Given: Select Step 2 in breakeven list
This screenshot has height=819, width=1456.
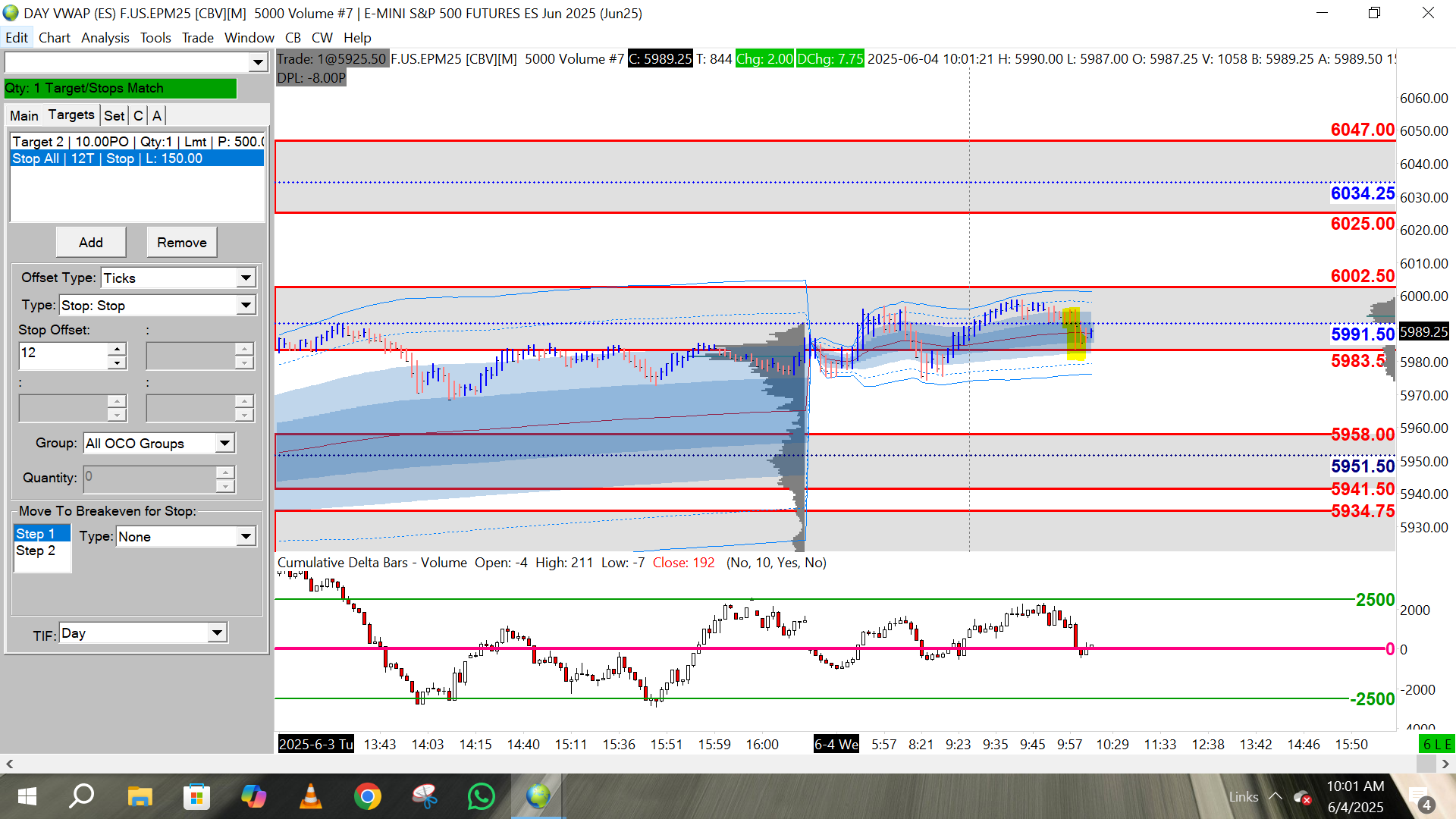Looking at the screenshot, I should point(36,551).
